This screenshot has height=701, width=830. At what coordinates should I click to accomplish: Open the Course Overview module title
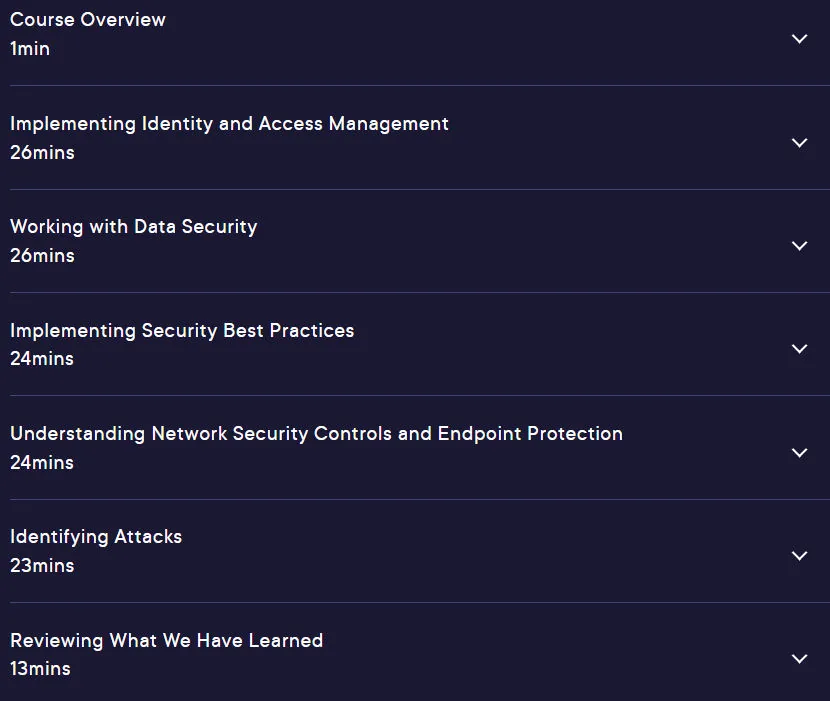(x=88, y=20)
